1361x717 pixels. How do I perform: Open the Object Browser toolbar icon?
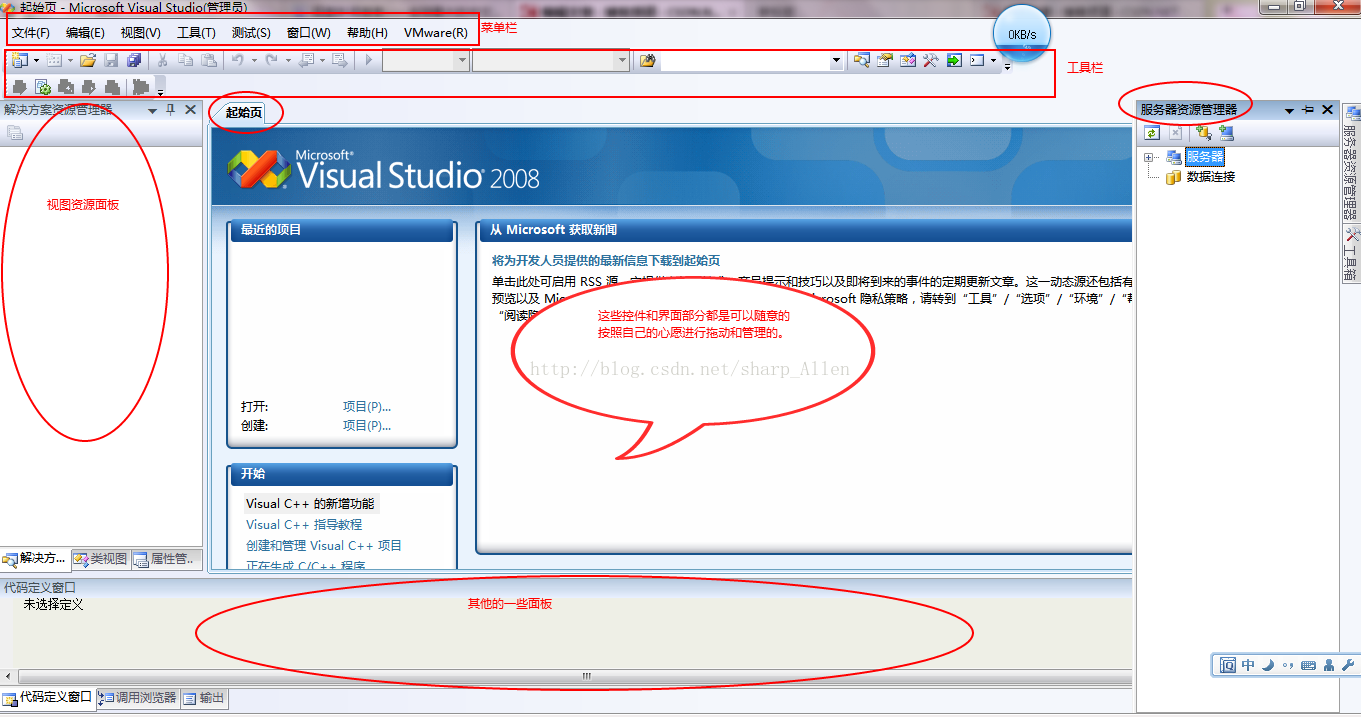pos(907,60)
